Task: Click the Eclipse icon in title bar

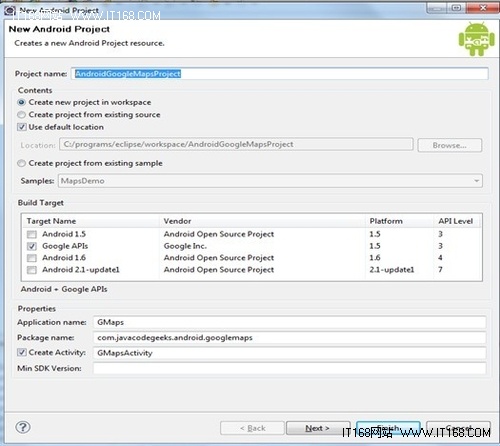Action: point(10,11)
